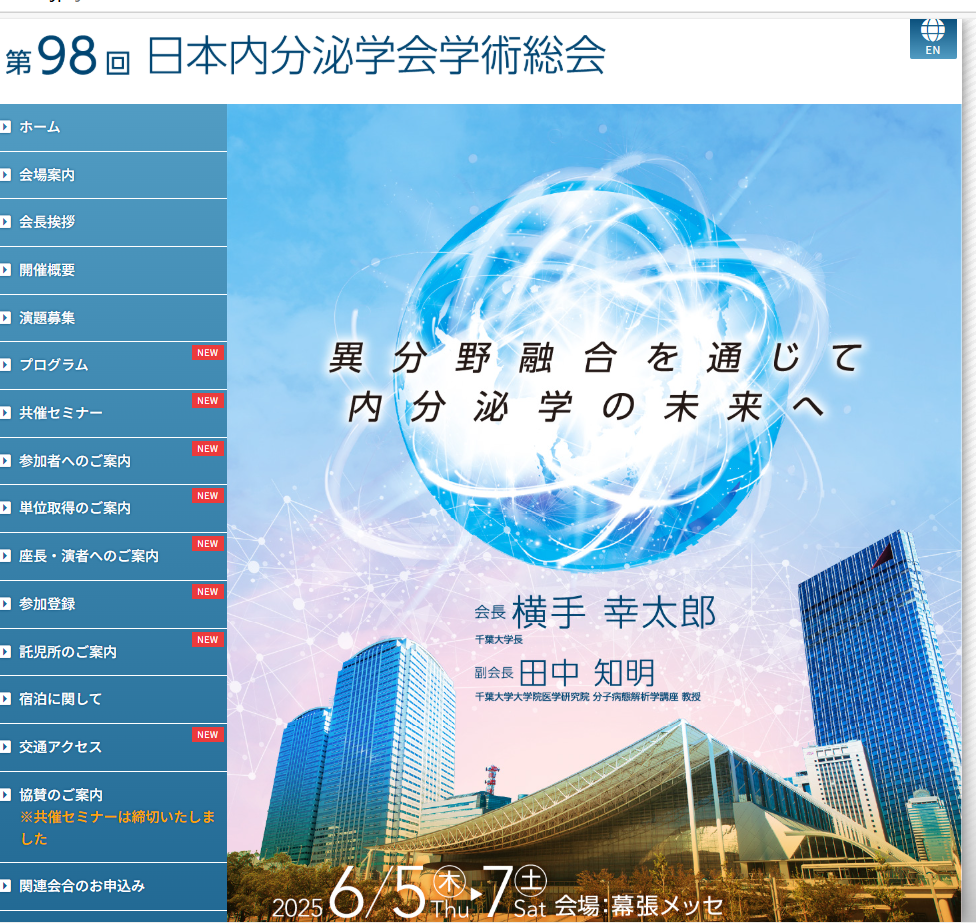Click the NEW badge on 託児所のご案内
This screenshot has width=976, height=923.
(x=208, y=640)
